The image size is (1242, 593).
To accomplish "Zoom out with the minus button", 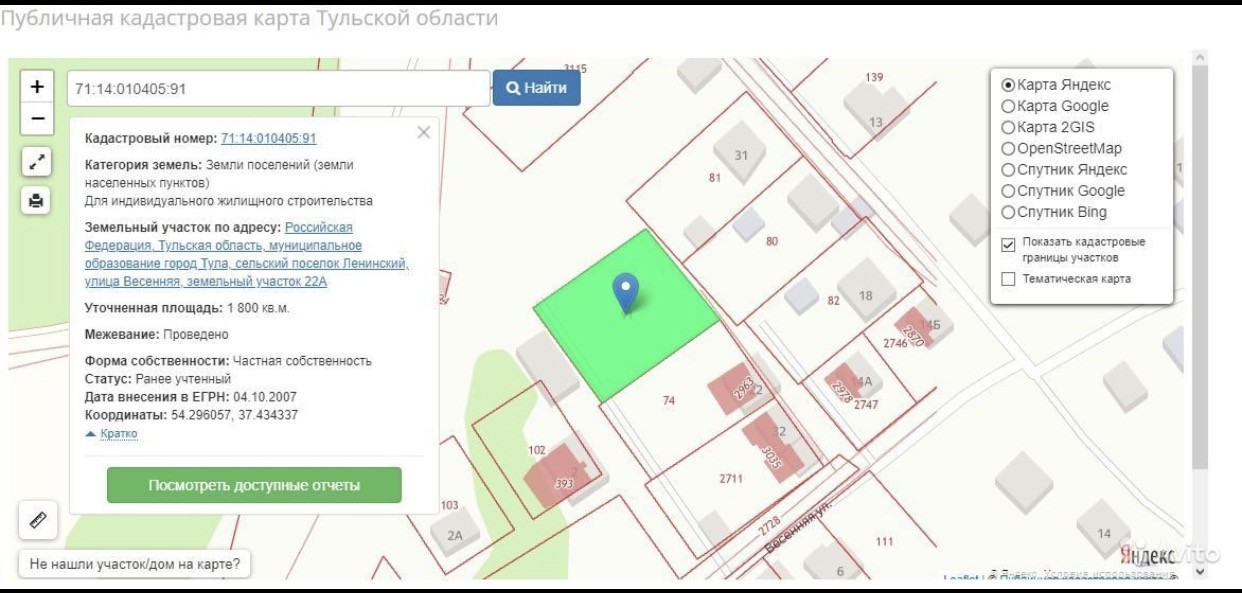I will (37, 118).
